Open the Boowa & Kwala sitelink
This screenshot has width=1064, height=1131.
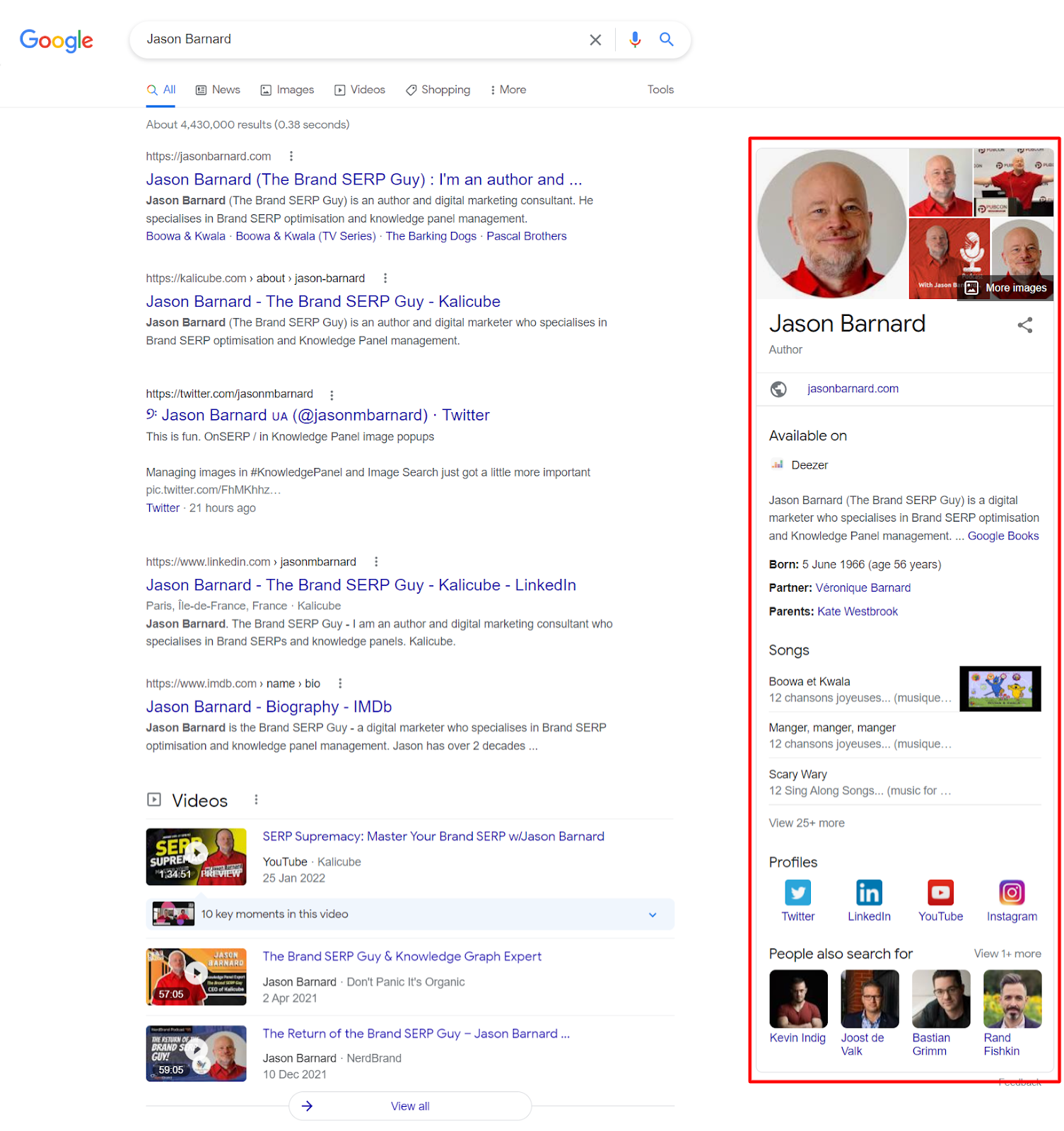tap(186, 236)
